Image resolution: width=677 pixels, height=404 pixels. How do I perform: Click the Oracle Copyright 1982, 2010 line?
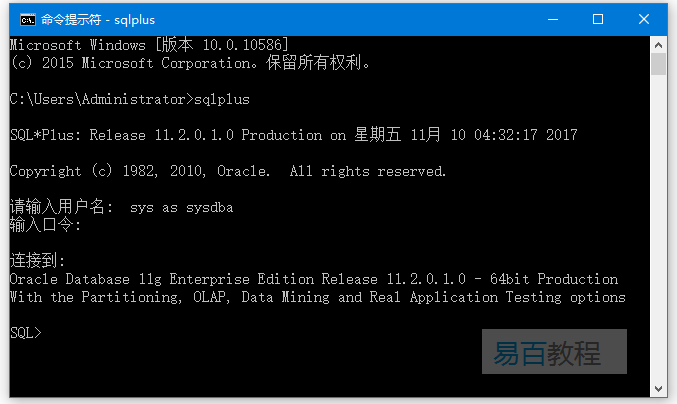click(227, 171)
